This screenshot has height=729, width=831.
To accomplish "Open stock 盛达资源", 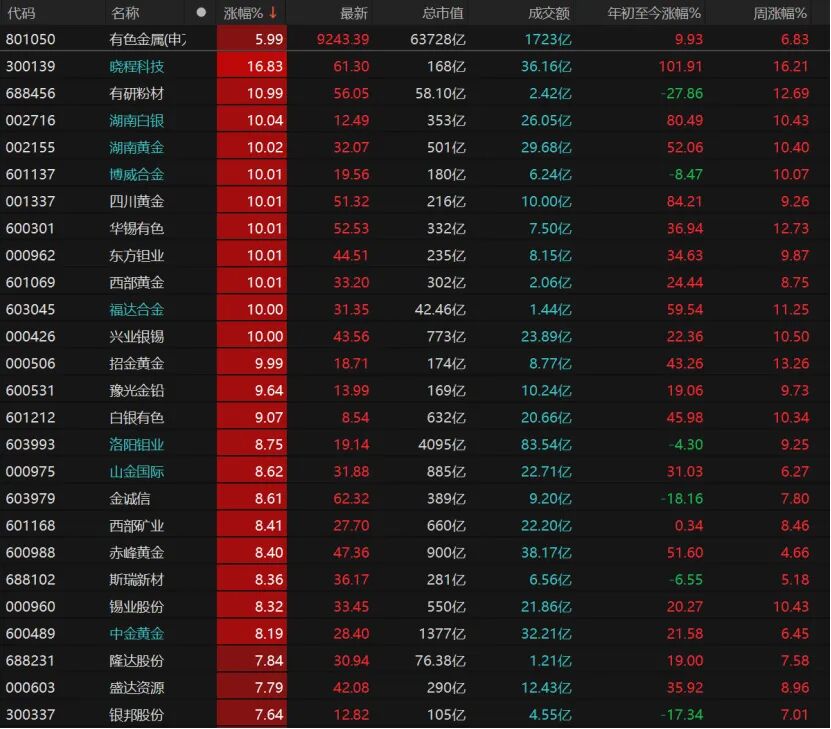I will 137,688.
